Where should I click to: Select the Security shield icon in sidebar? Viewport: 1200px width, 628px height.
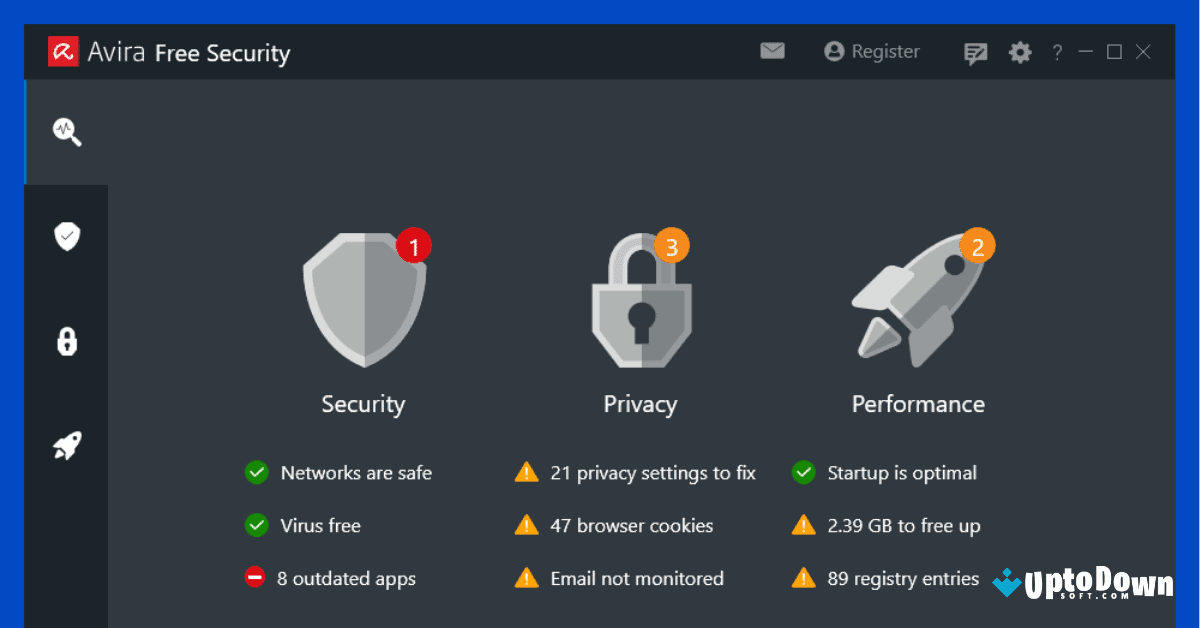tap(65, 236)
